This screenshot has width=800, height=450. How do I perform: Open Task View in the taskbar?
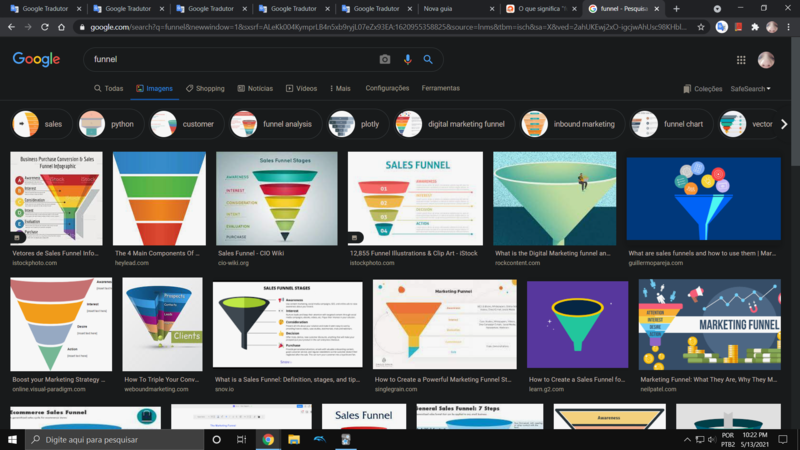[x=241, y=439]
